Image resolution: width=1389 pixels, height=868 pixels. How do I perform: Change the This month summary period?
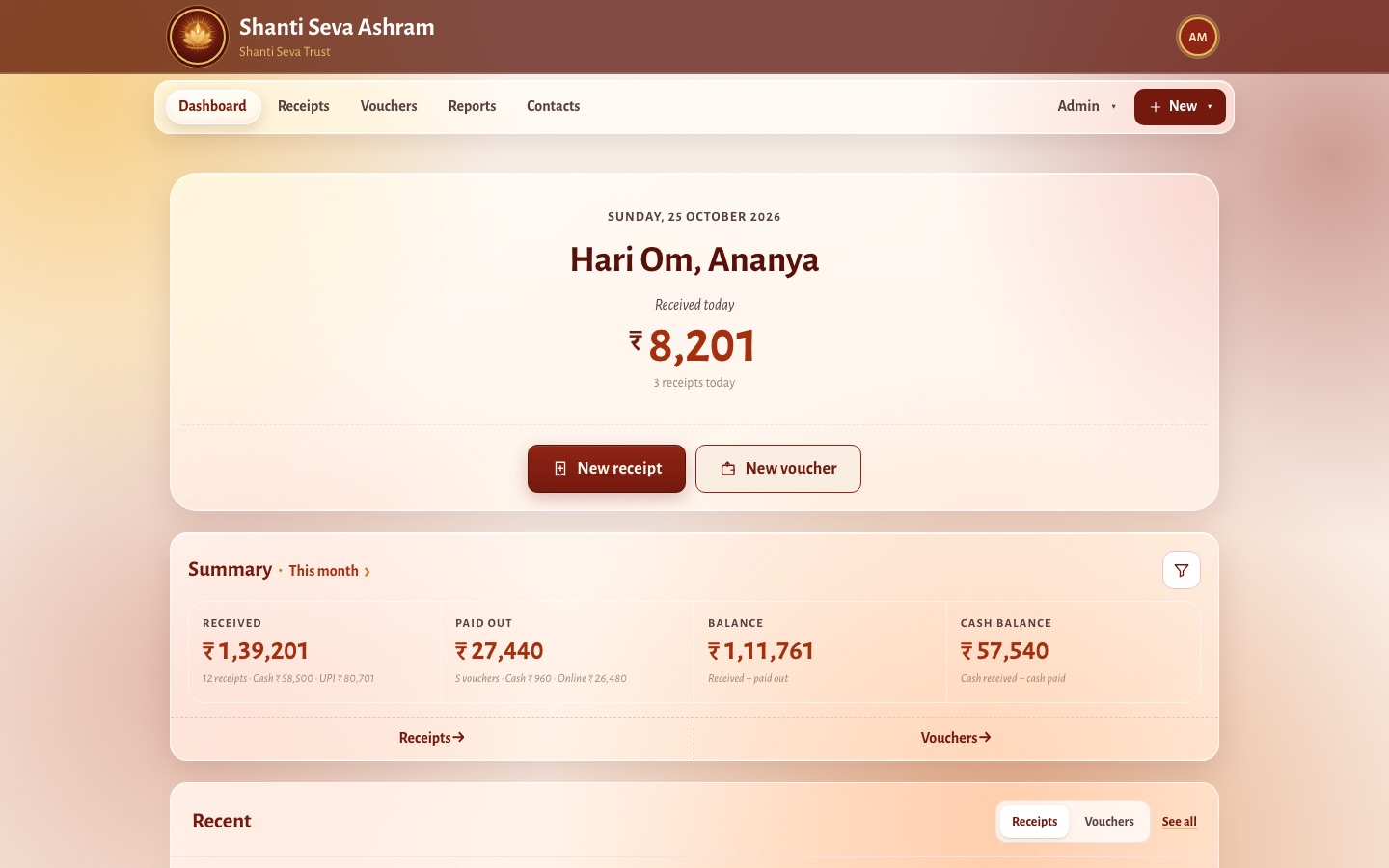pyautogui.click(x=330, y=571)
